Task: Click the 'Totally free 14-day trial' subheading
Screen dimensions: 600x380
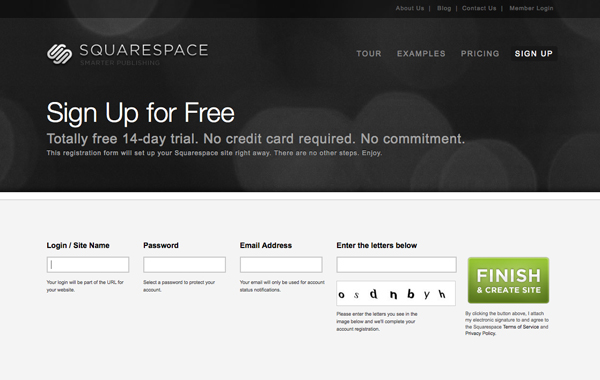Action: click(256, 139)
